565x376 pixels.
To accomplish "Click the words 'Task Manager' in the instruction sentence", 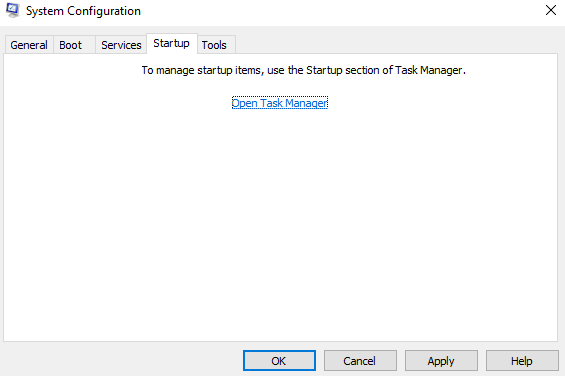I will [428, 70].
